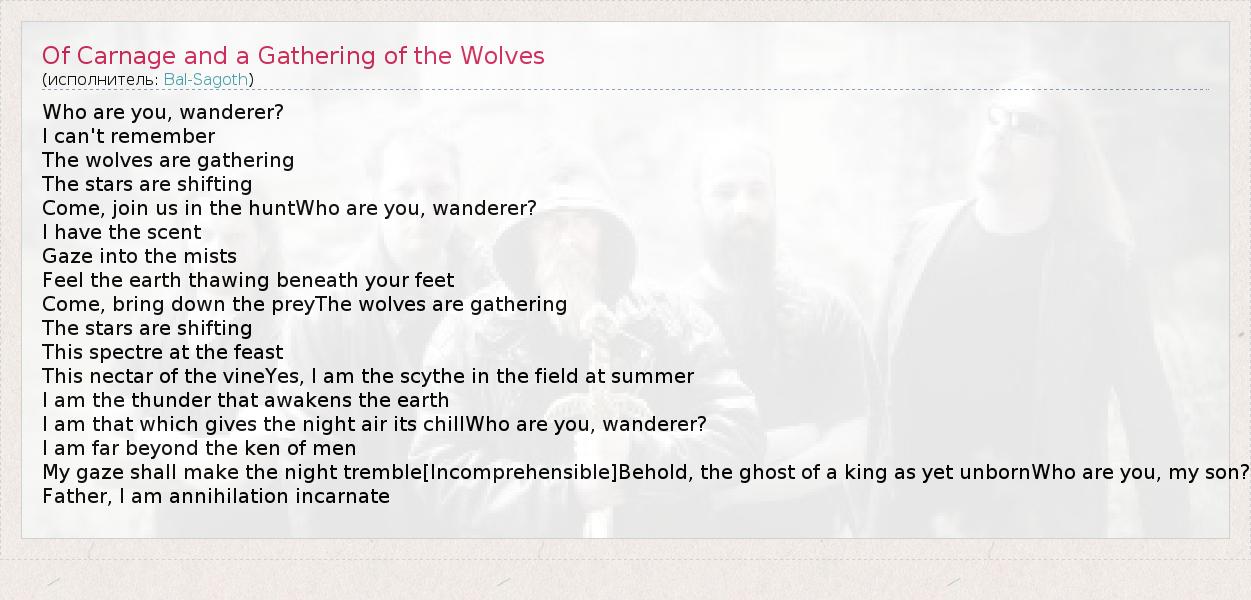
Task: Select the lyric 'I have the scent'
Action: coord(121,232)
